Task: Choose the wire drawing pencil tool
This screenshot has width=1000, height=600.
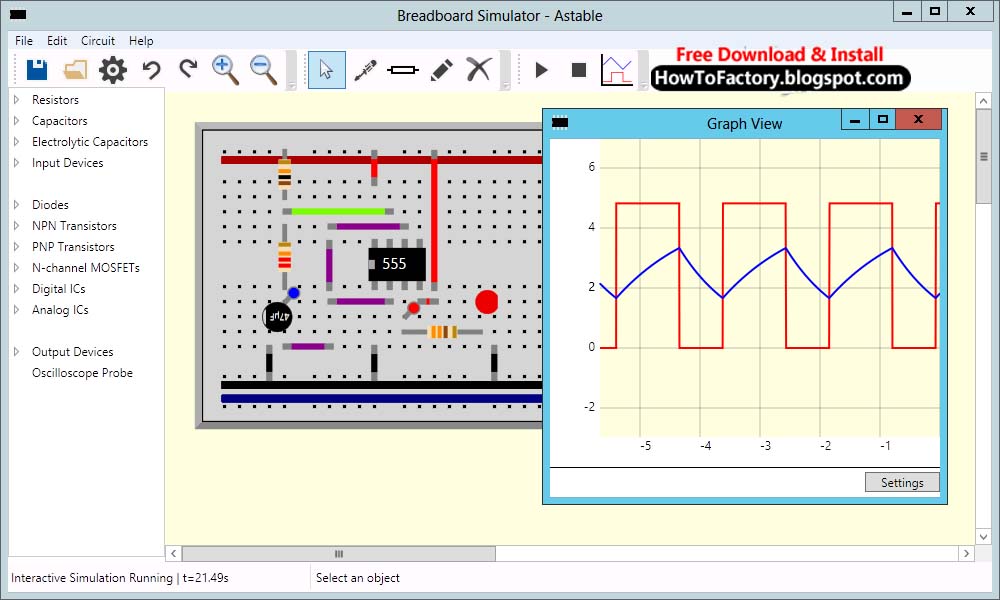Action: [x=441, y=69]
